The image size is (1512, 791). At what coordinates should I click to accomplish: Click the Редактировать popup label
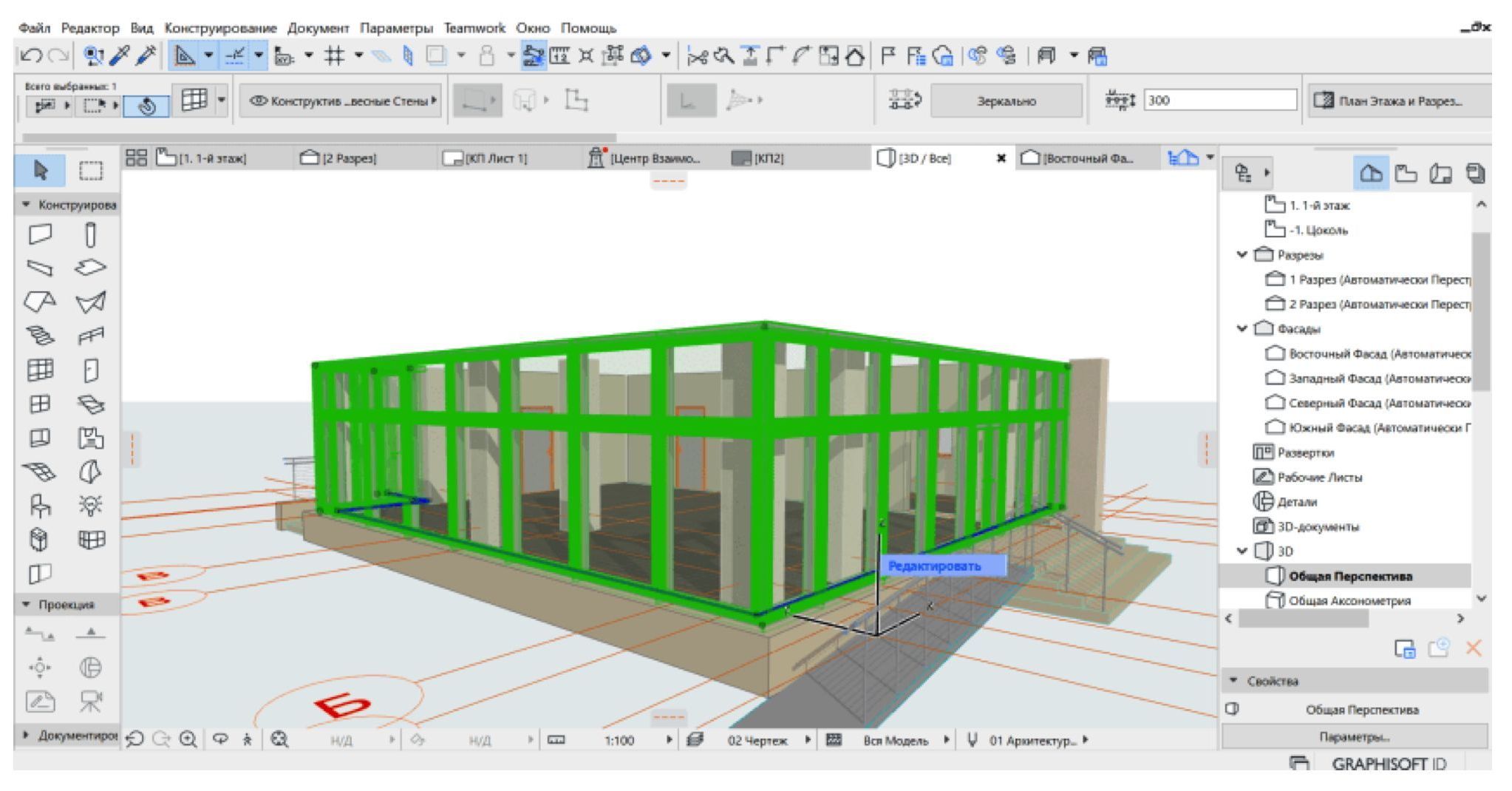tap(935, 566)
